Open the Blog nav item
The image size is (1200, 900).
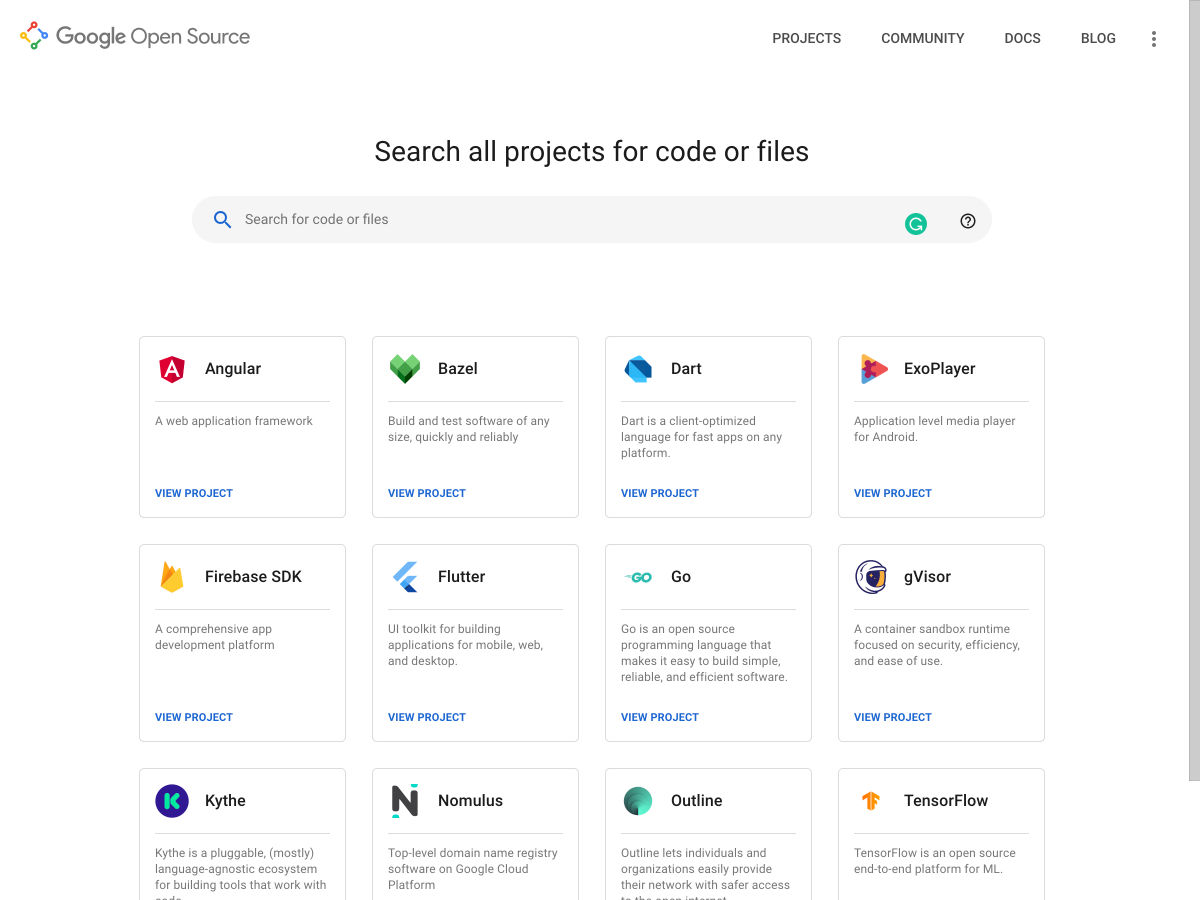coord(1098,39)
